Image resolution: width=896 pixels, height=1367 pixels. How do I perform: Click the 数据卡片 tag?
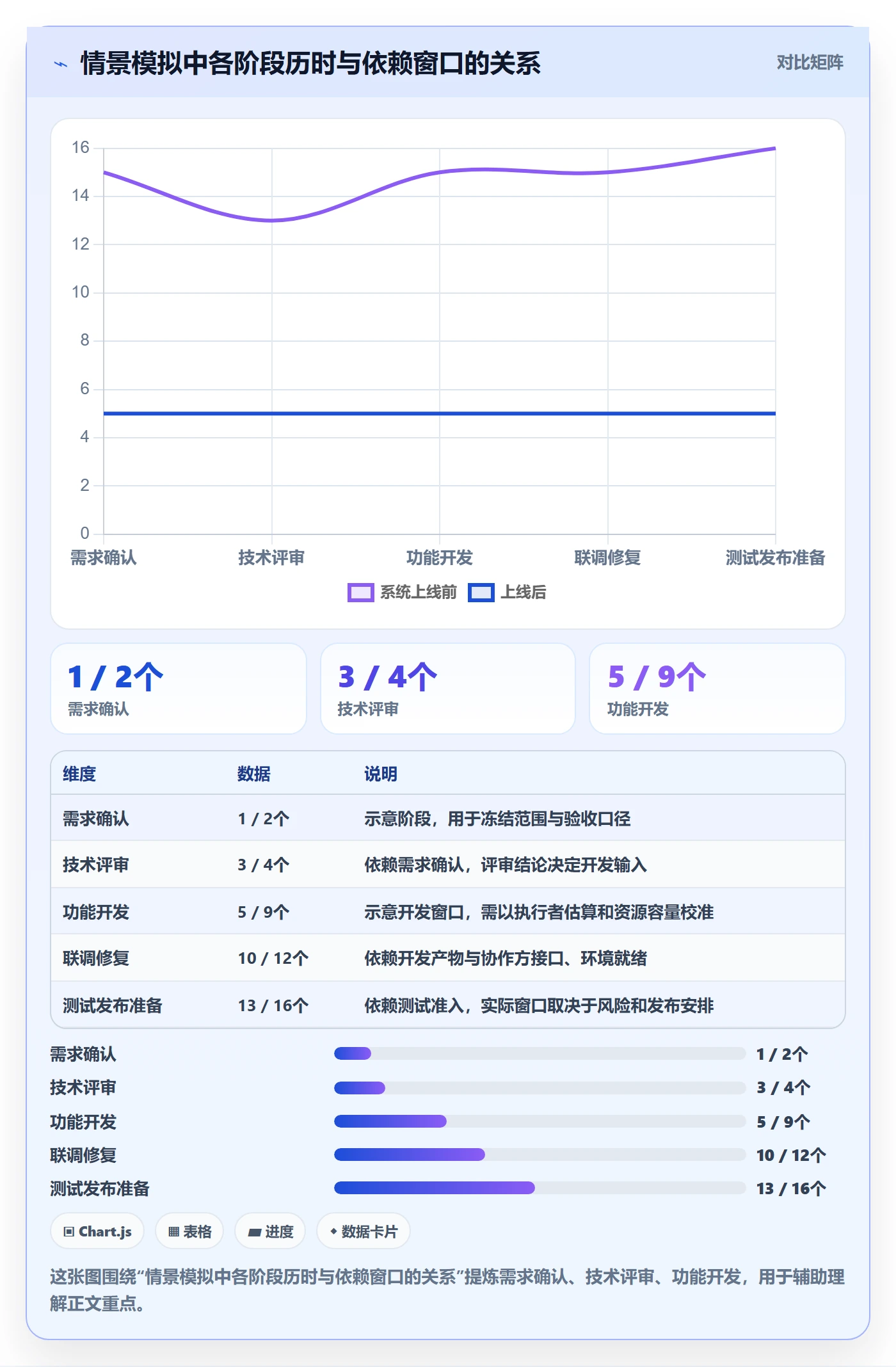[x=363, y=1231]
